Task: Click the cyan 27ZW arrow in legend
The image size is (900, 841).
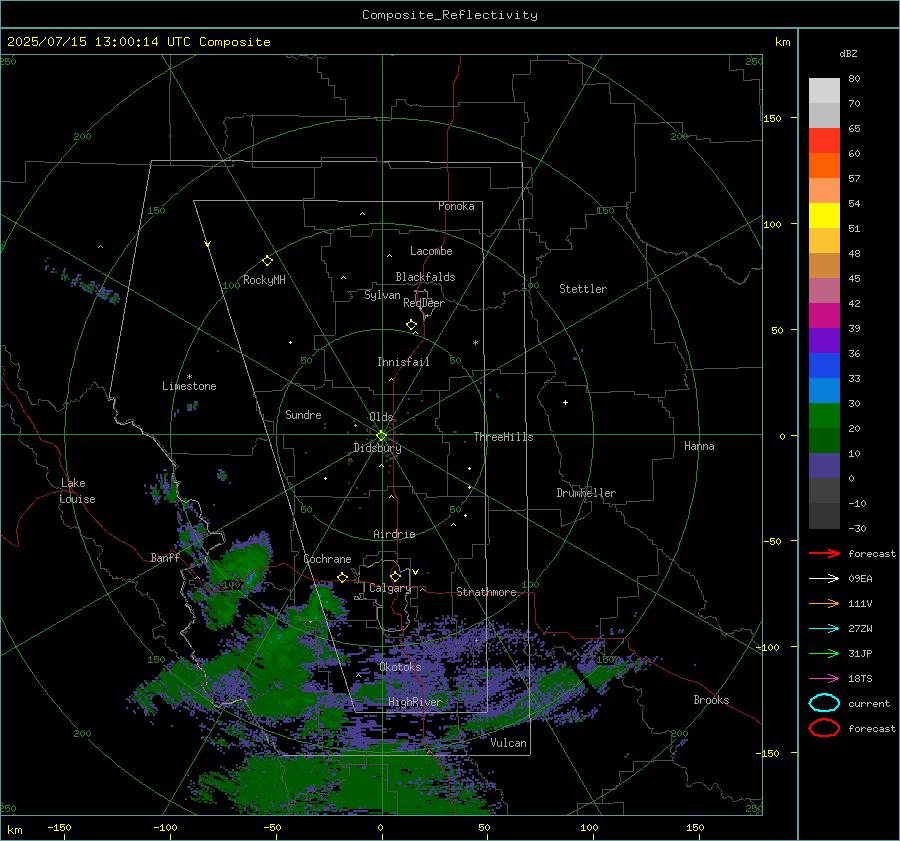Action: point(824,629)
